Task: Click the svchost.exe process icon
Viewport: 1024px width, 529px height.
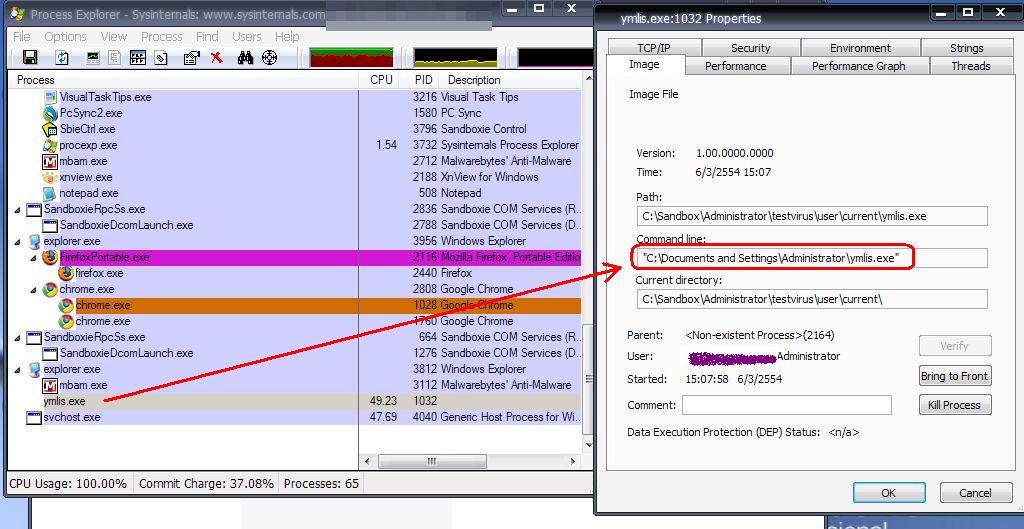Action: [x=35, y=417]
